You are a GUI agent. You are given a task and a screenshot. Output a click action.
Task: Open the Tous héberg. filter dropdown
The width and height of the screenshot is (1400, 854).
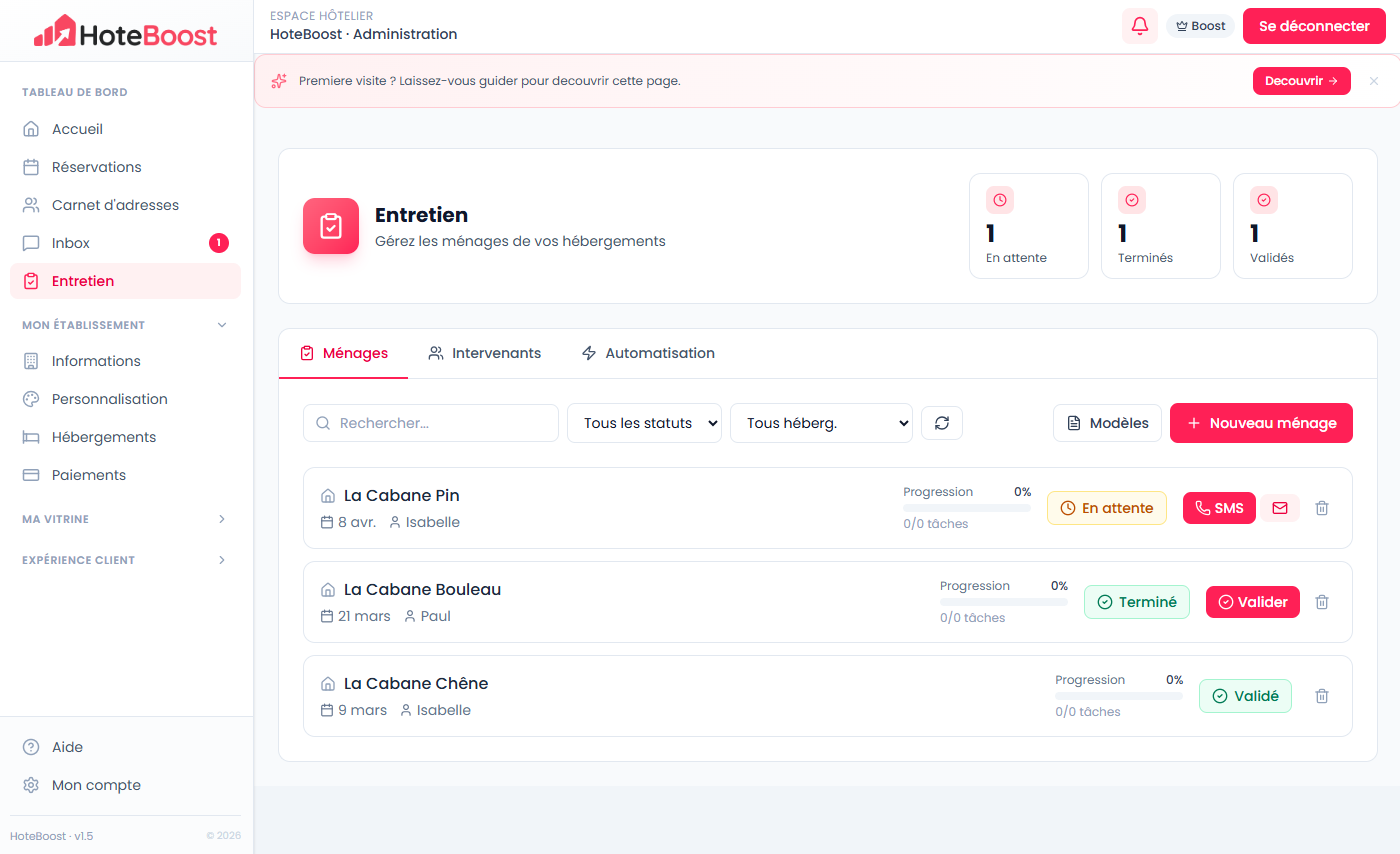[821, 423]
